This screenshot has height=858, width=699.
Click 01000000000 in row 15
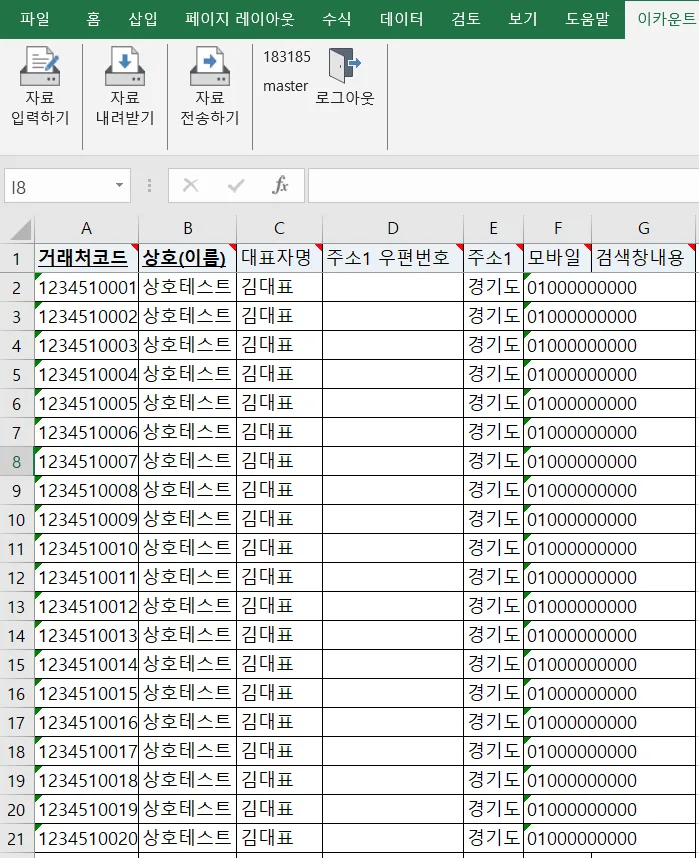(582, 664)
